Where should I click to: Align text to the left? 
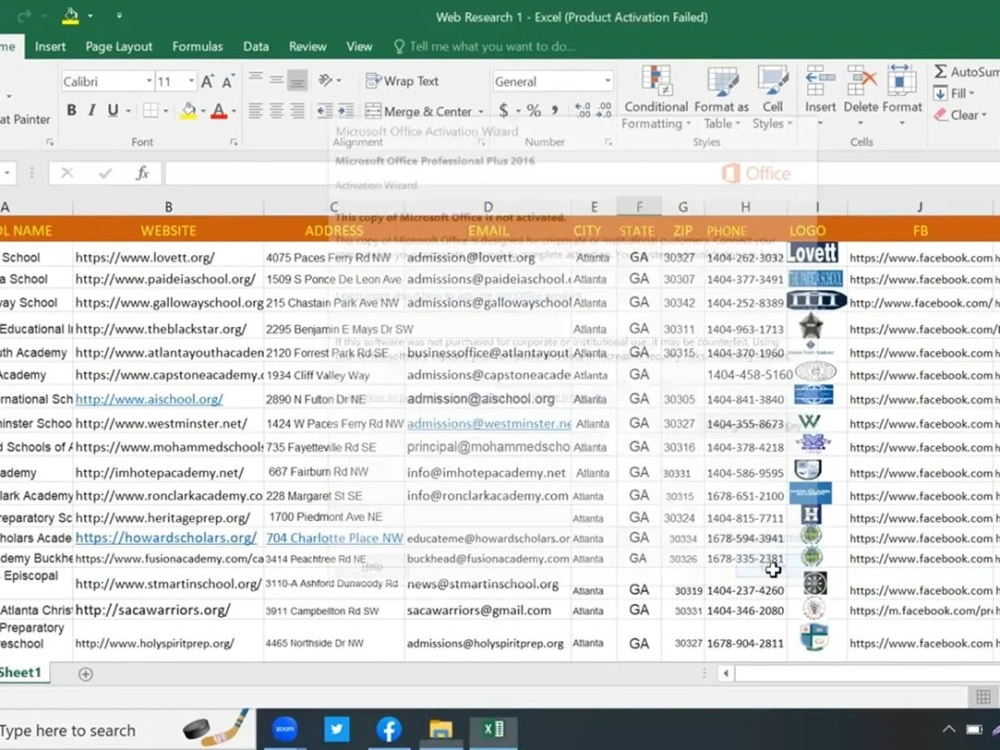coord(255,111)
